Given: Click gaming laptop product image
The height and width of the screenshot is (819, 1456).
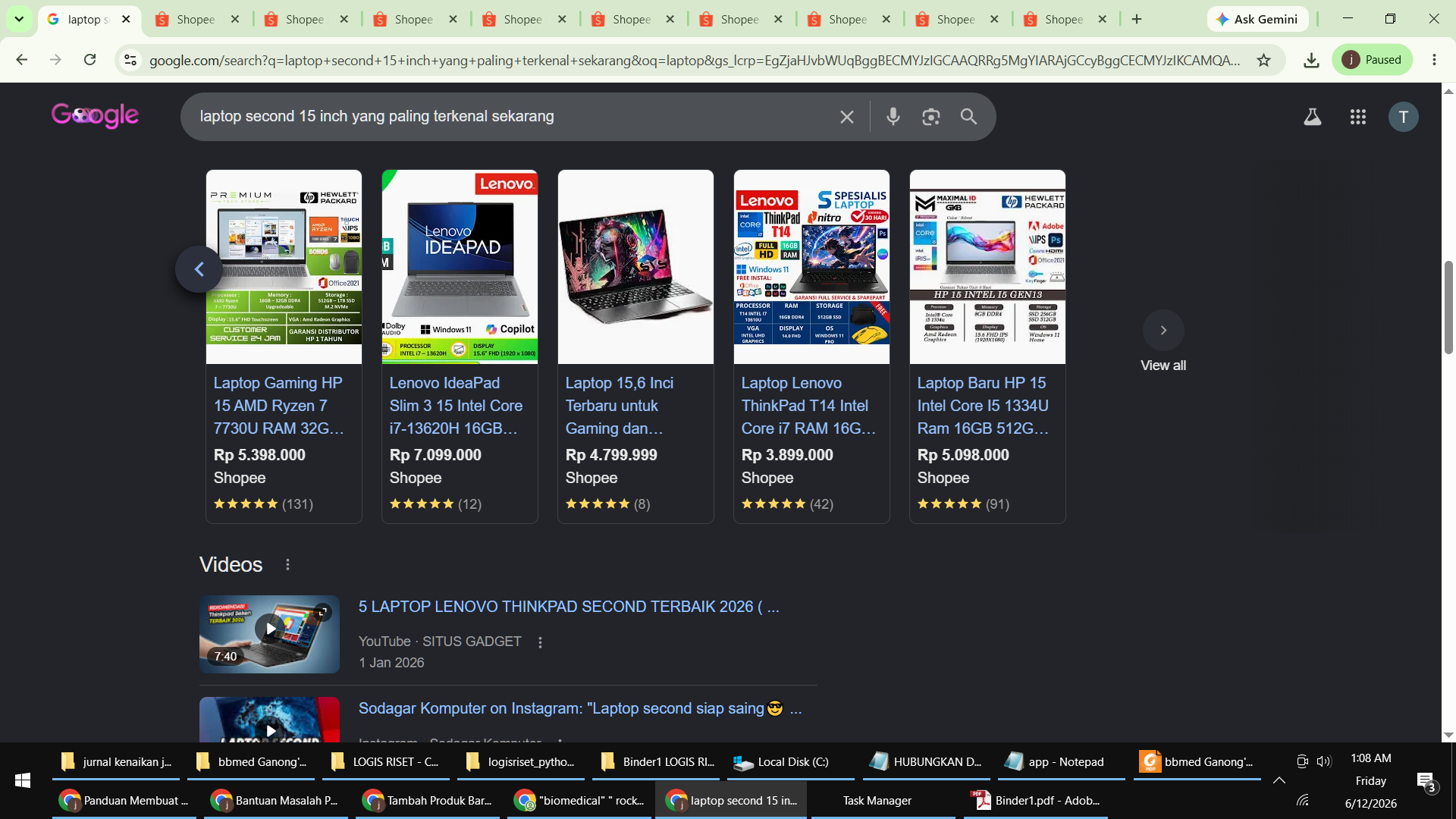Looking at the screenshot, I should coord(635,267).
